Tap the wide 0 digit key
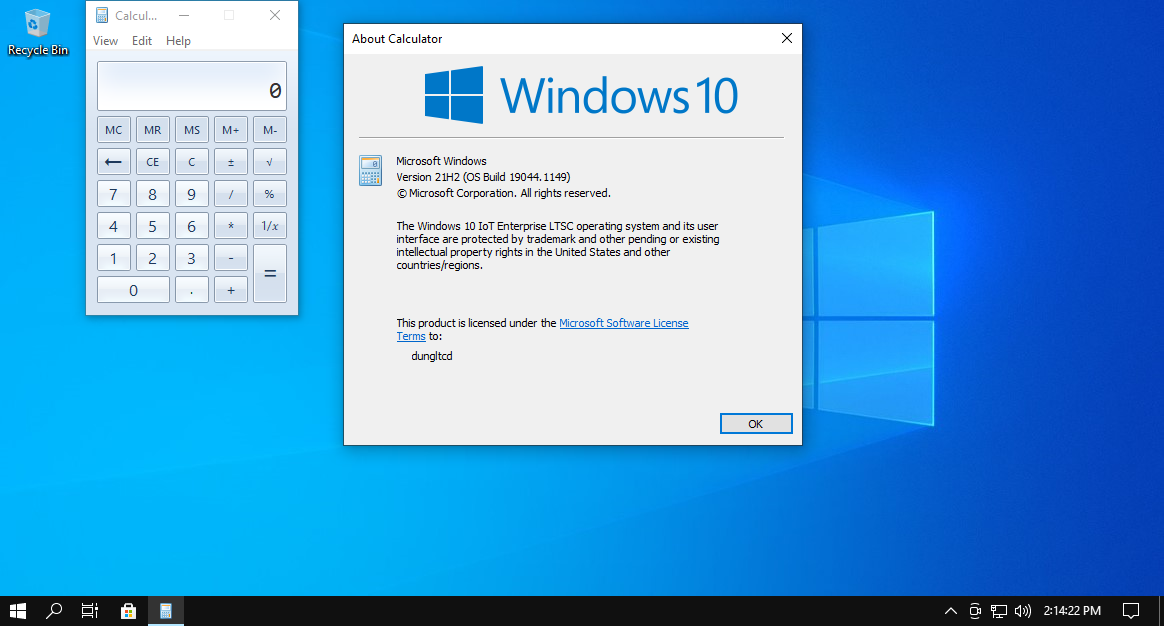 point(133,290)
